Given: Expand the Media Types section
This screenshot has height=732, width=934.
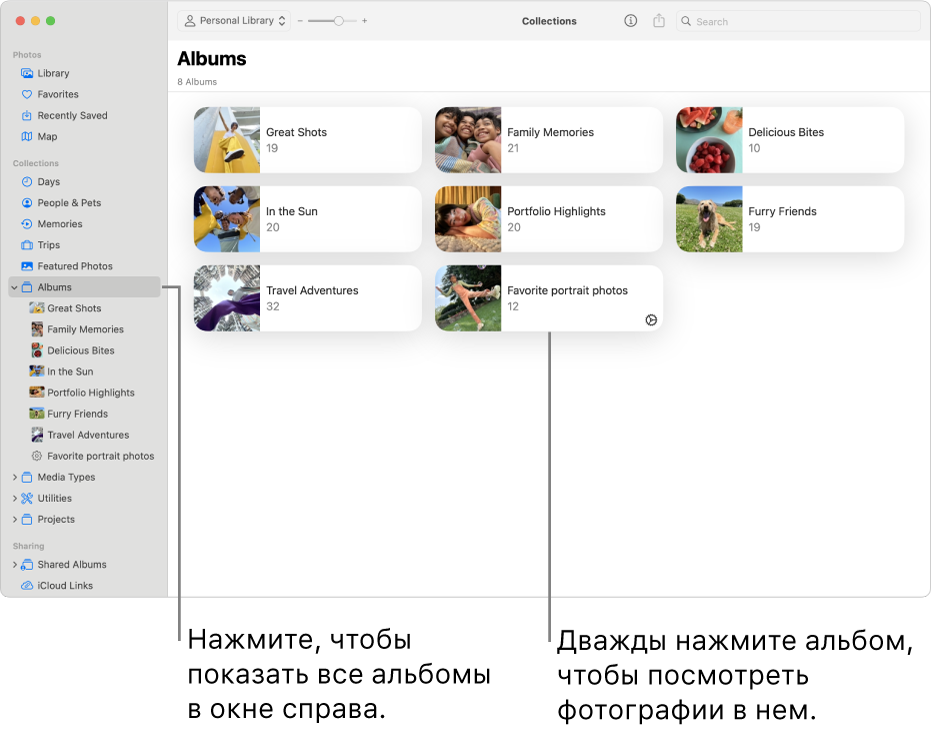Looking at the screenshot, I should pyautogui.click(x=14, y=478).
